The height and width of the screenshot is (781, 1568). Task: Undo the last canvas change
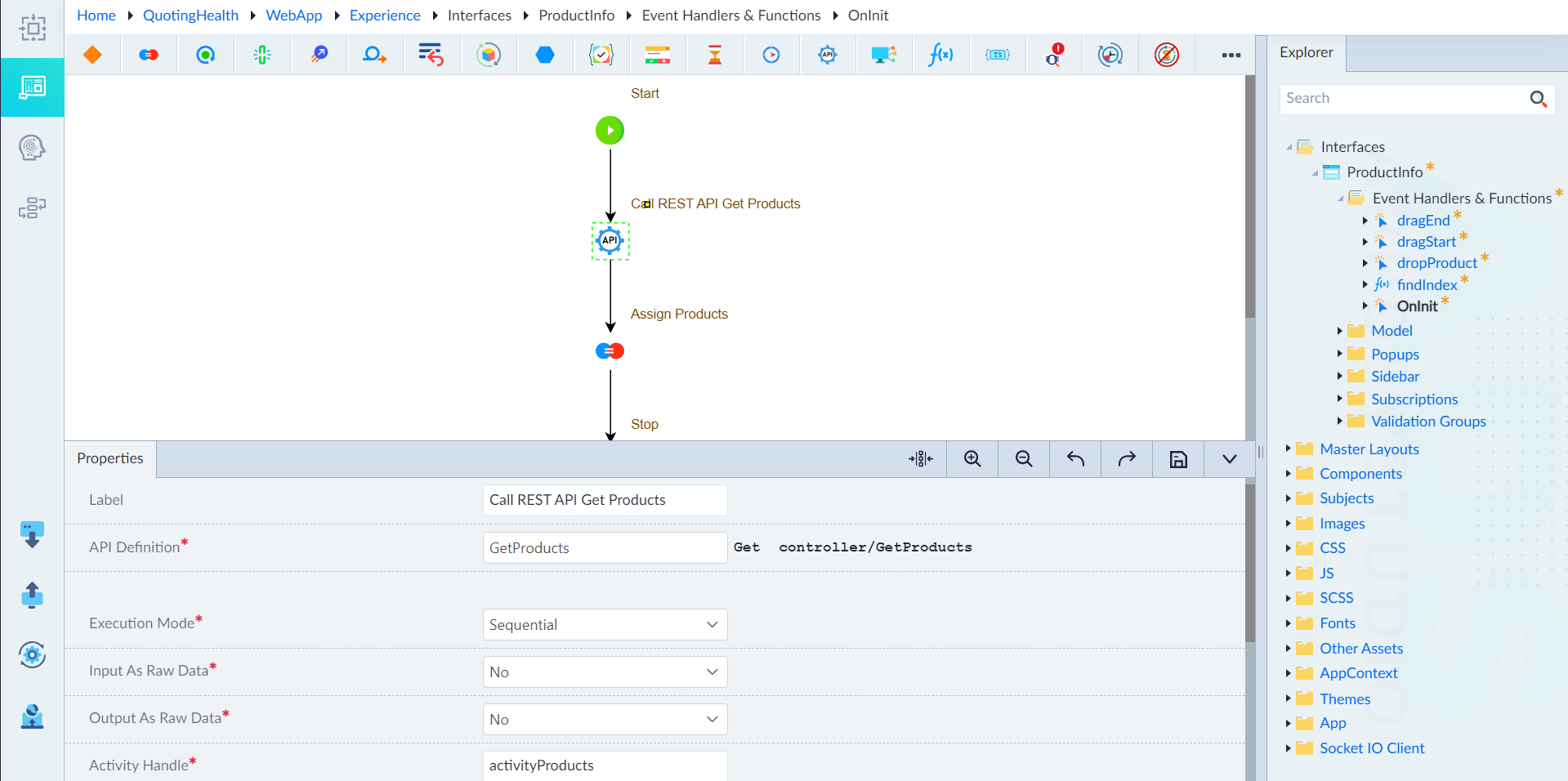click(x=1075, y=459)
